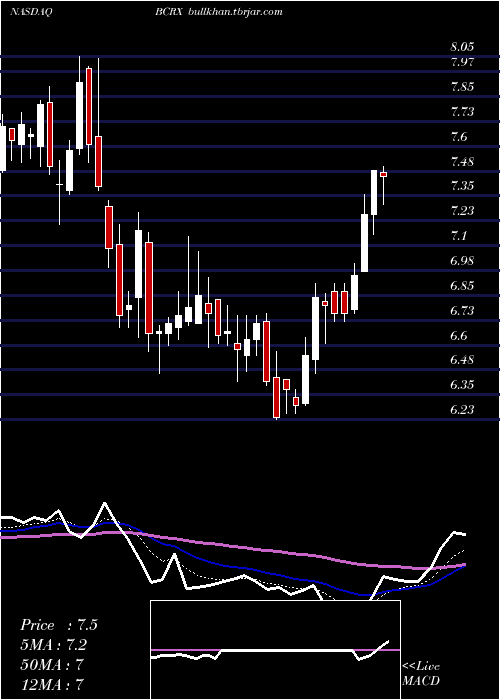Image resolution: width=500 pixels, height=700 pixels.
Task: Click the Price : 7.5 readout
Action: (59, 625)
